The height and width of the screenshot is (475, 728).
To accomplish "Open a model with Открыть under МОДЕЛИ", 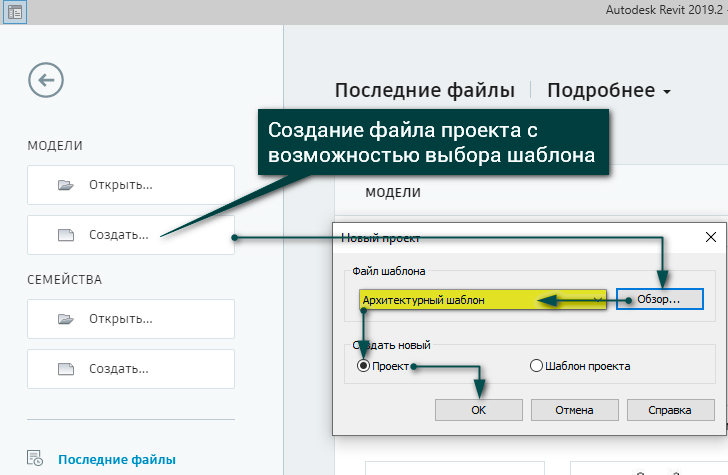I will pos(131,185).
